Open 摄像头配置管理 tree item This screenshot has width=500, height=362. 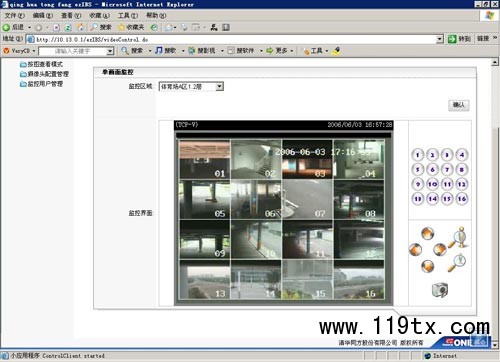(x=44, y=74)
